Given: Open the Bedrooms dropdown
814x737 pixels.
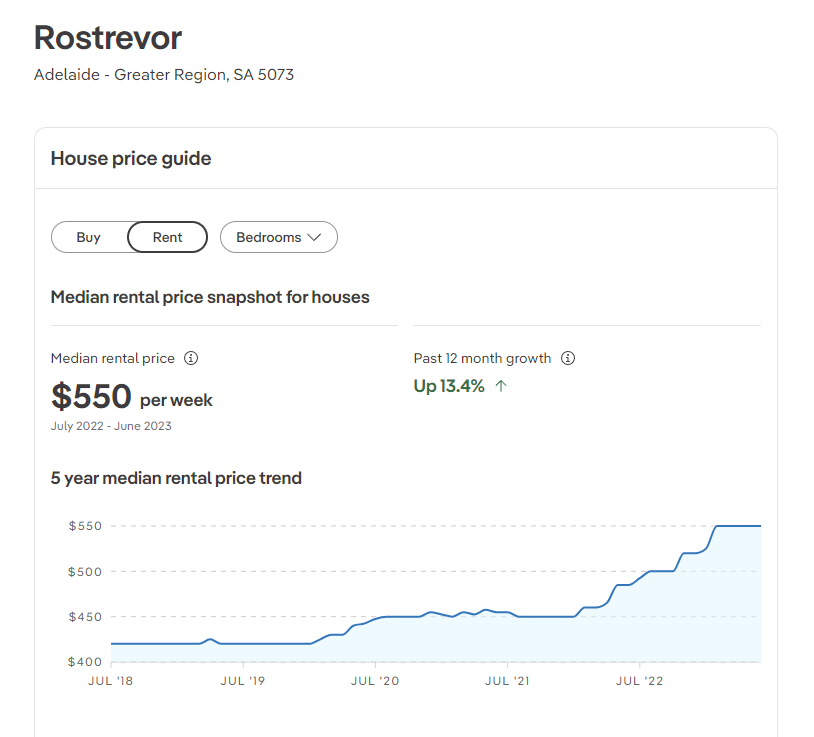Looking at the screenshot, I should point(278,237).
